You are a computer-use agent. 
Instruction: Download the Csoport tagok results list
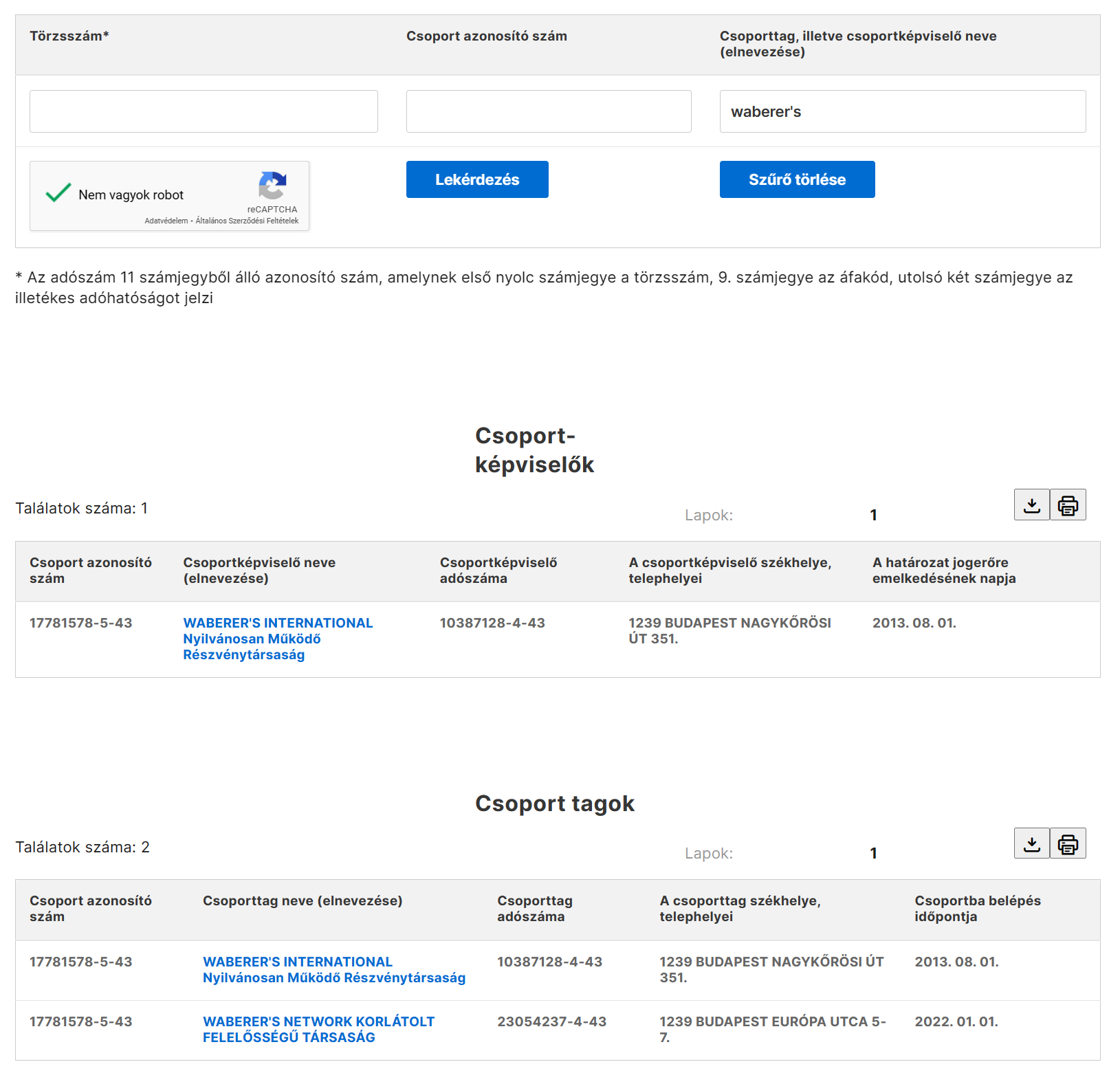[1031, 843]
